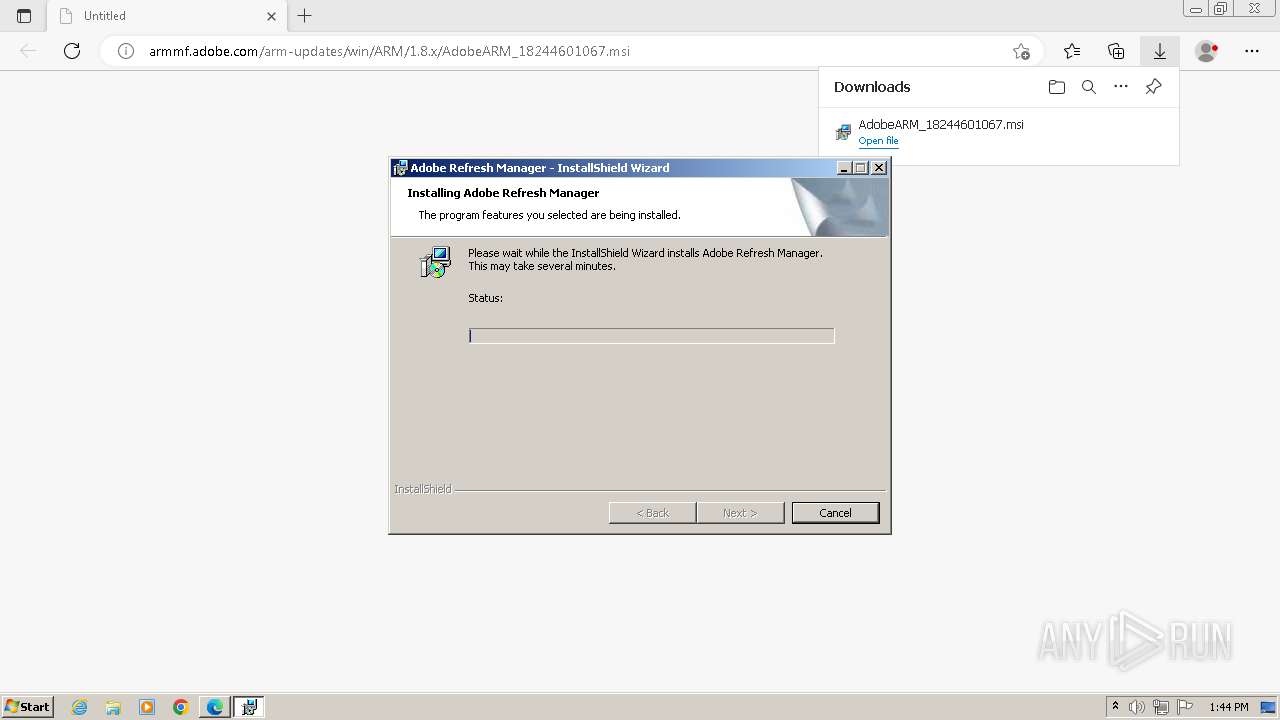
Task: Open browser Settings and more menu
Action: (x=1252, y=51)
